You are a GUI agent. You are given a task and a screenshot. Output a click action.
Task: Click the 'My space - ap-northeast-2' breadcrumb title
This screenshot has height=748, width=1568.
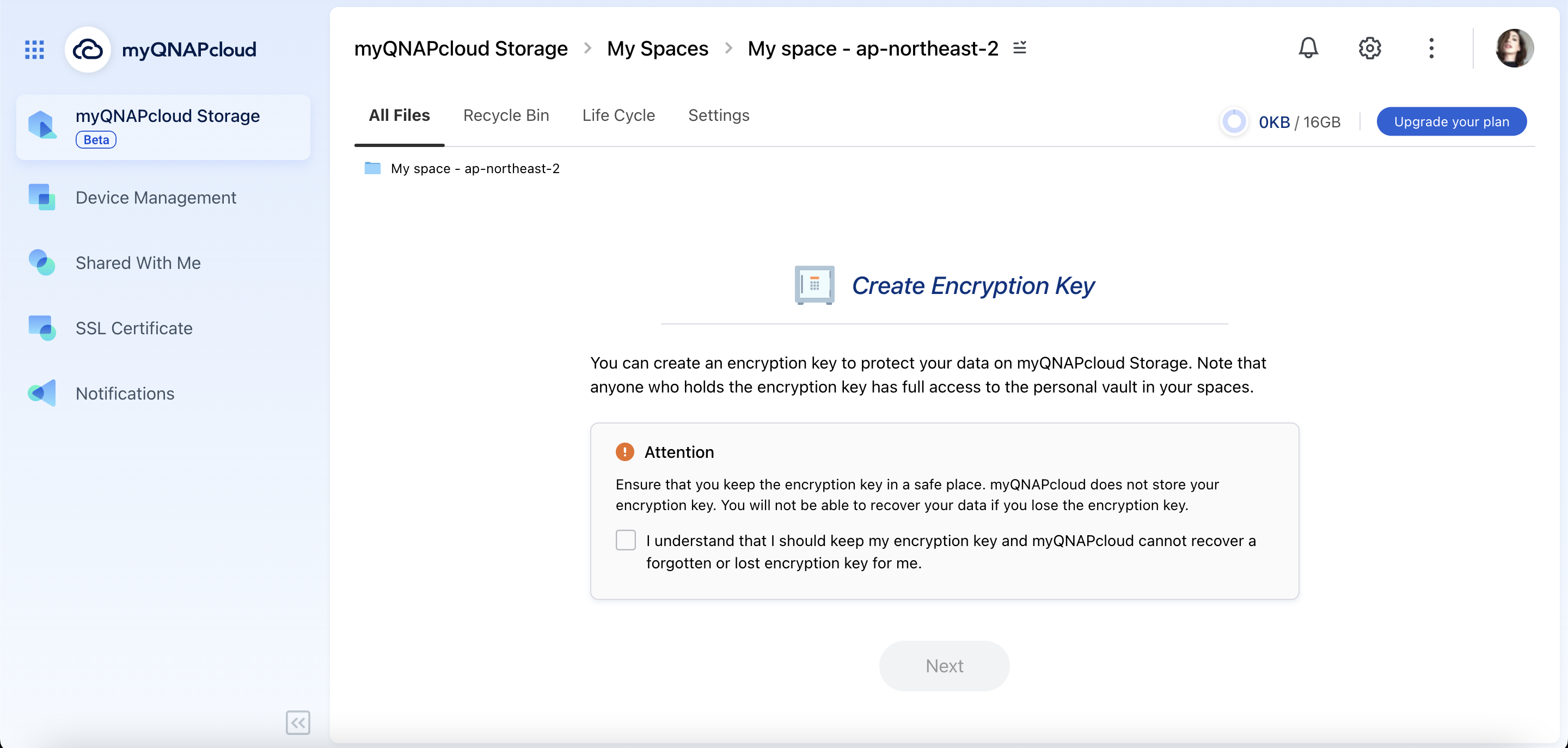pos(873,48)
